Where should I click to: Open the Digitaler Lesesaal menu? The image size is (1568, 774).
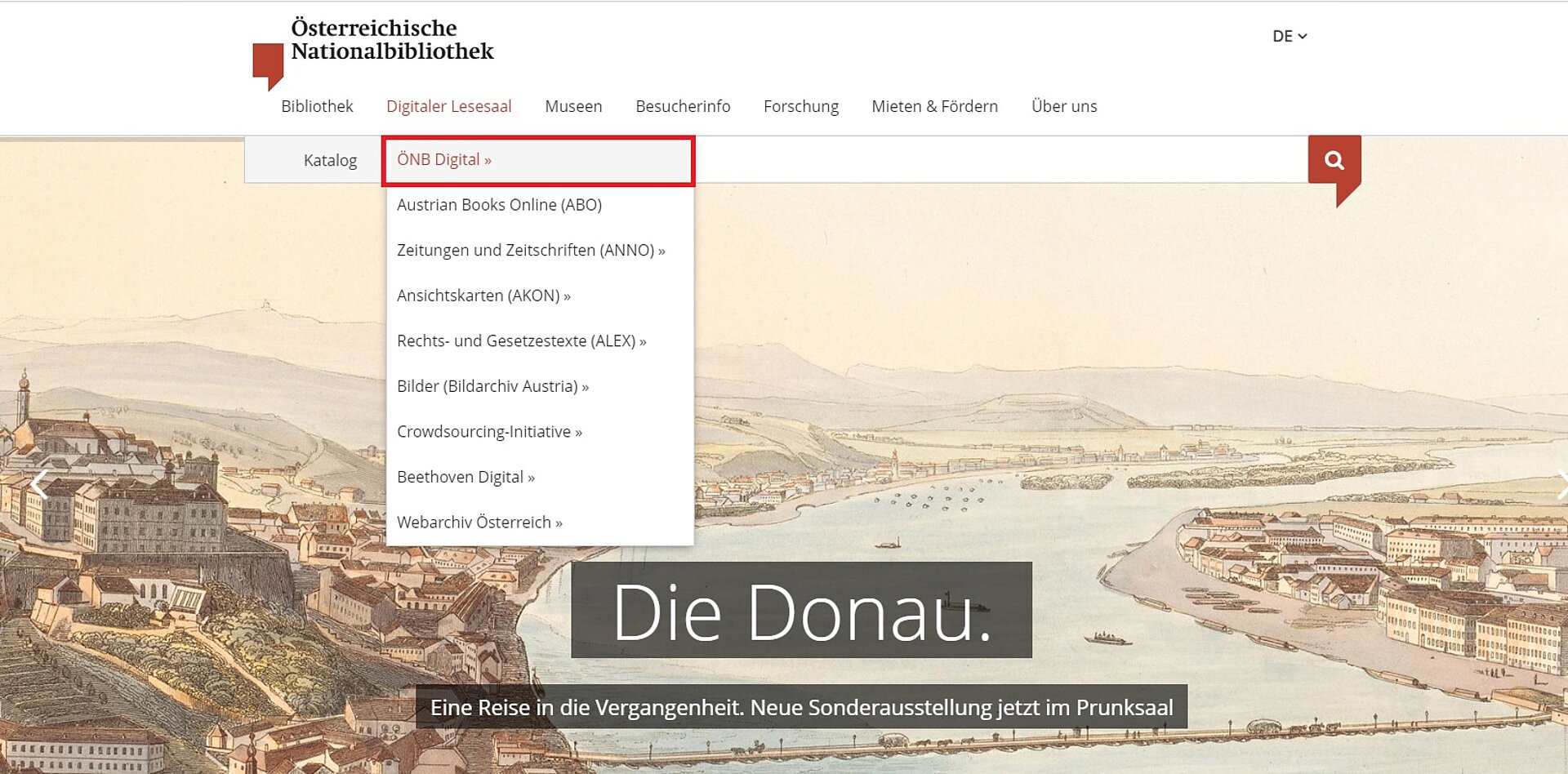[448, 106]
